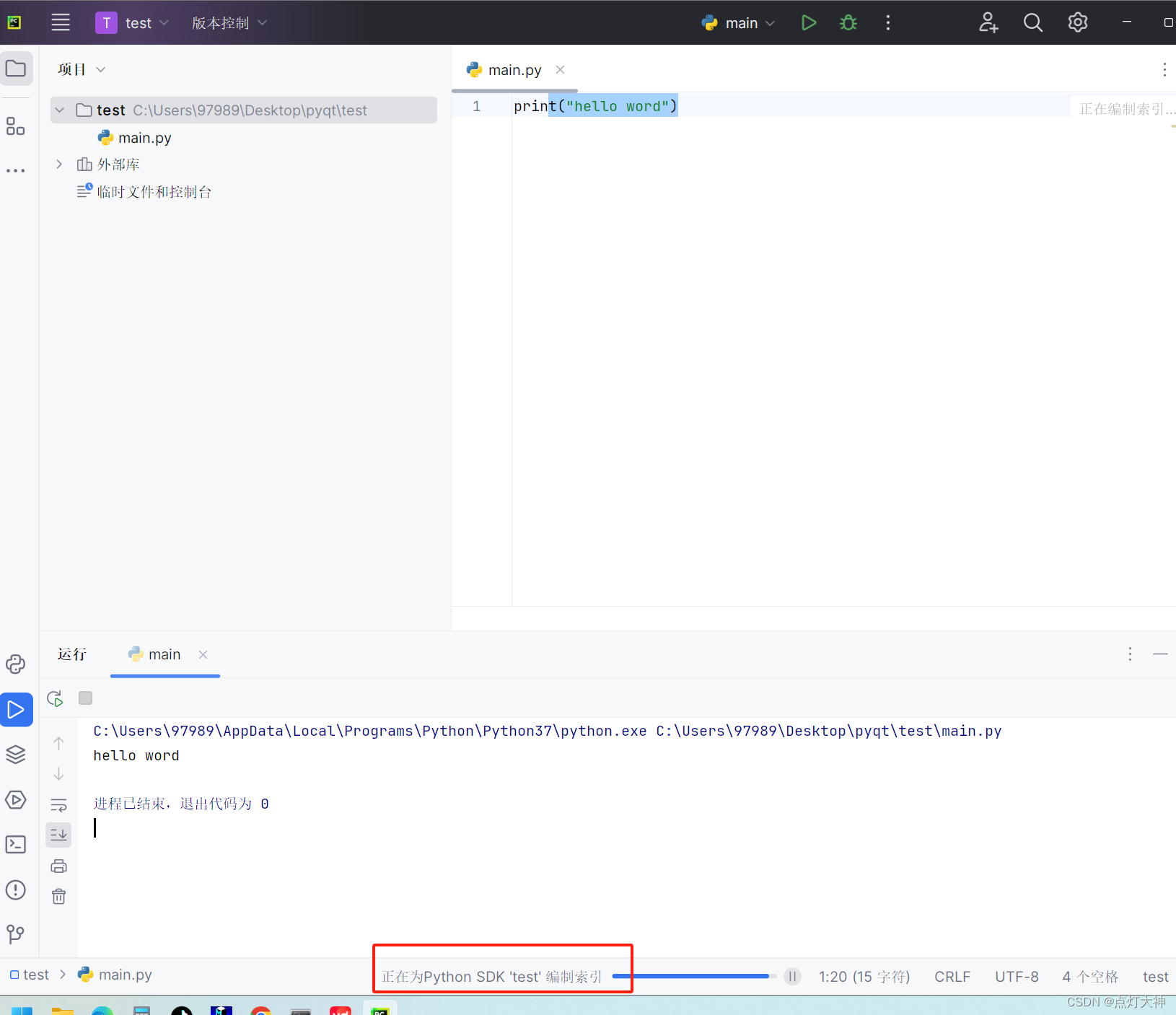Show more tool windows ellipsis

[16, 171]
